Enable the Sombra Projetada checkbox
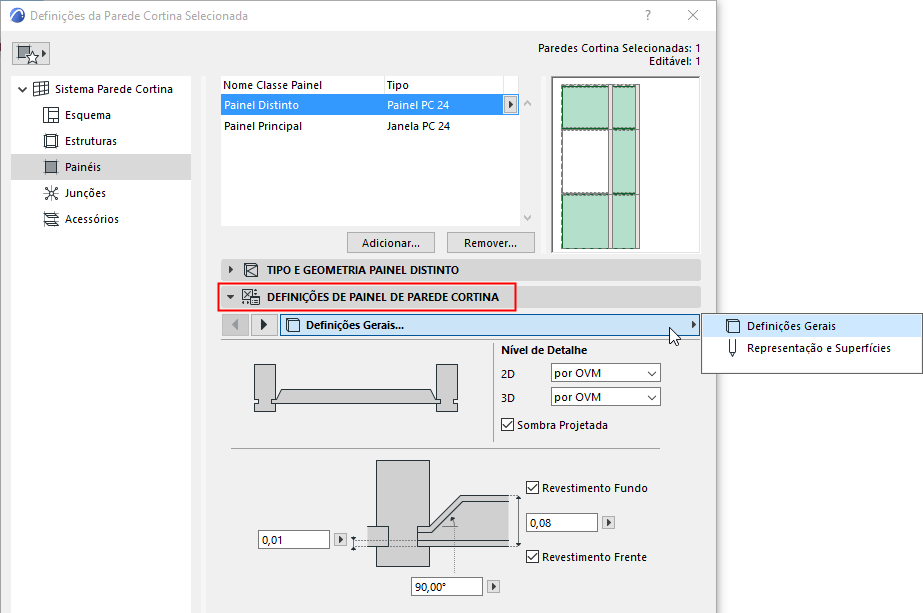923x613 pixels. (x=506, y=423)
